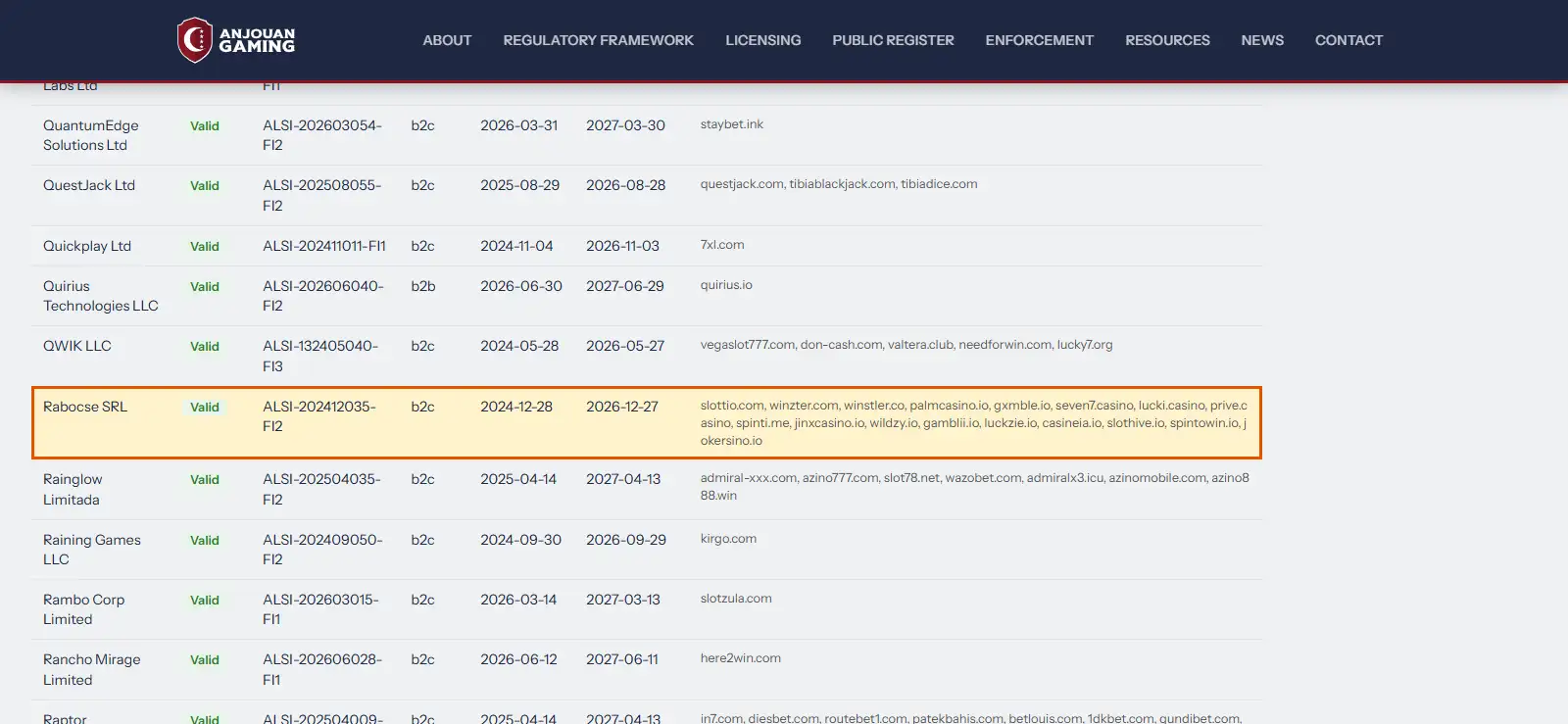The width and height of the screenshot is (1568, 724).
Task: Select expiry date 2026-12-27
Action: pos(622,407)
